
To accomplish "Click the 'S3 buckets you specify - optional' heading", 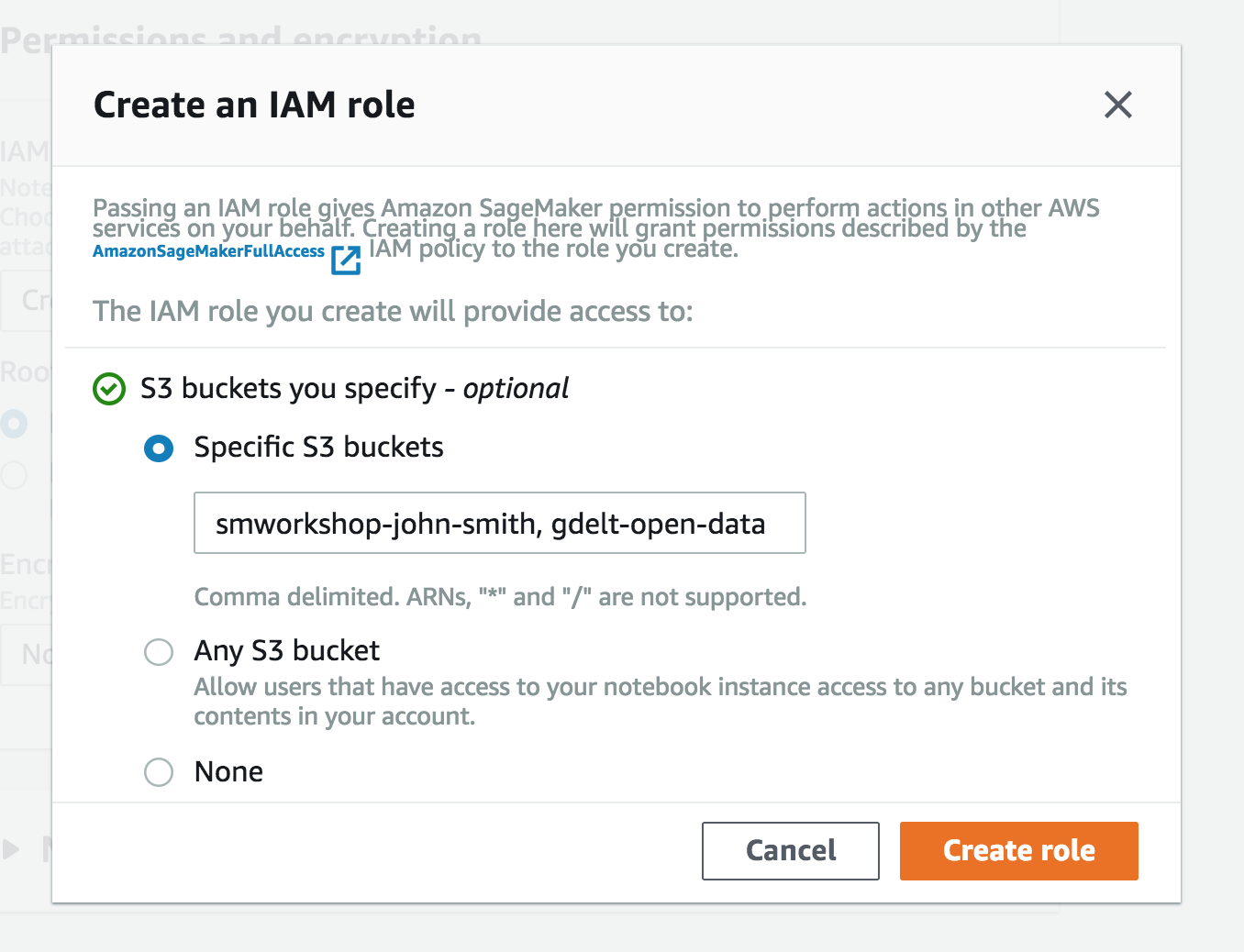I will pos(354,389).
